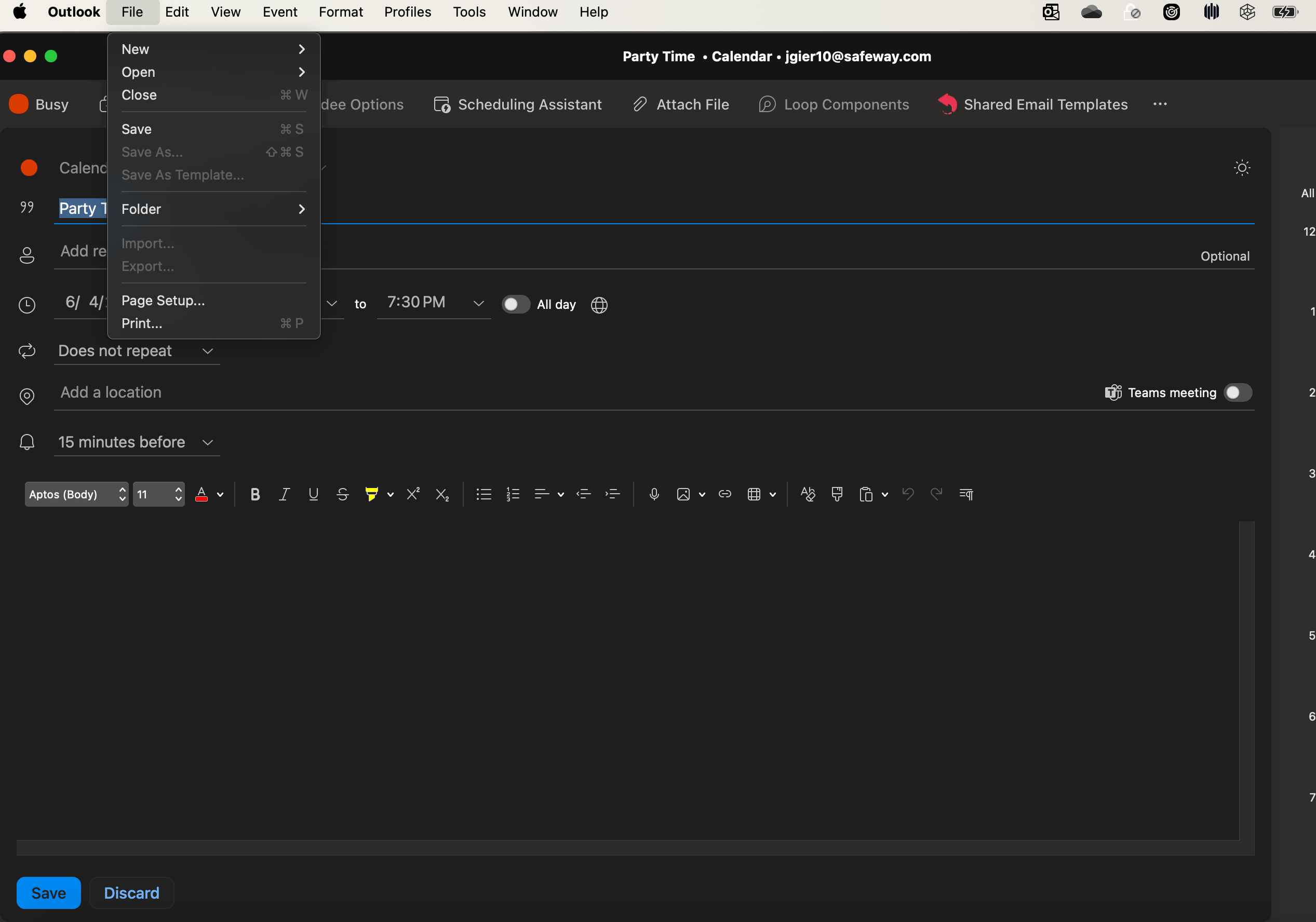Viewport: 1316px width, 922px height.
Task: Open the New submenu in the File menu
Action: coord(213,49)
